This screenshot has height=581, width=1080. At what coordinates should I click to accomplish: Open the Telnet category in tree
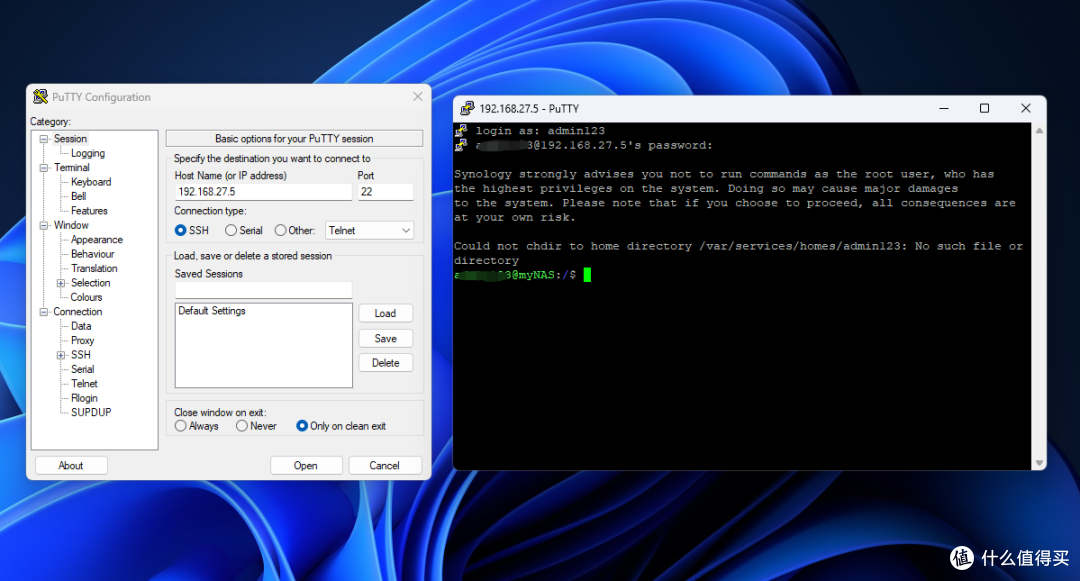coord(84,384)
